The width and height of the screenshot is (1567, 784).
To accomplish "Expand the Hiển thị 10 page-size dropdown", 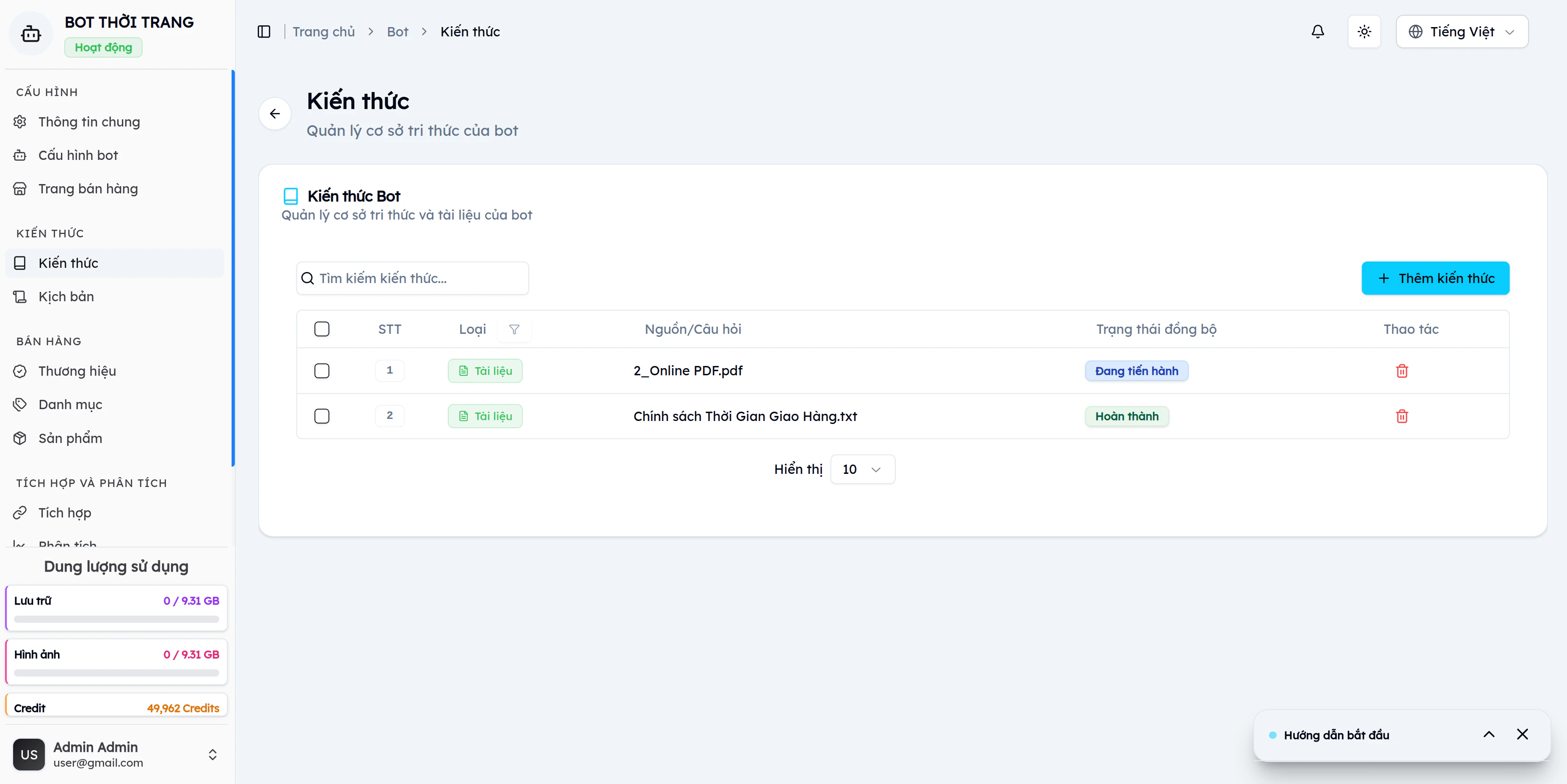I will (x=862, y=470).
